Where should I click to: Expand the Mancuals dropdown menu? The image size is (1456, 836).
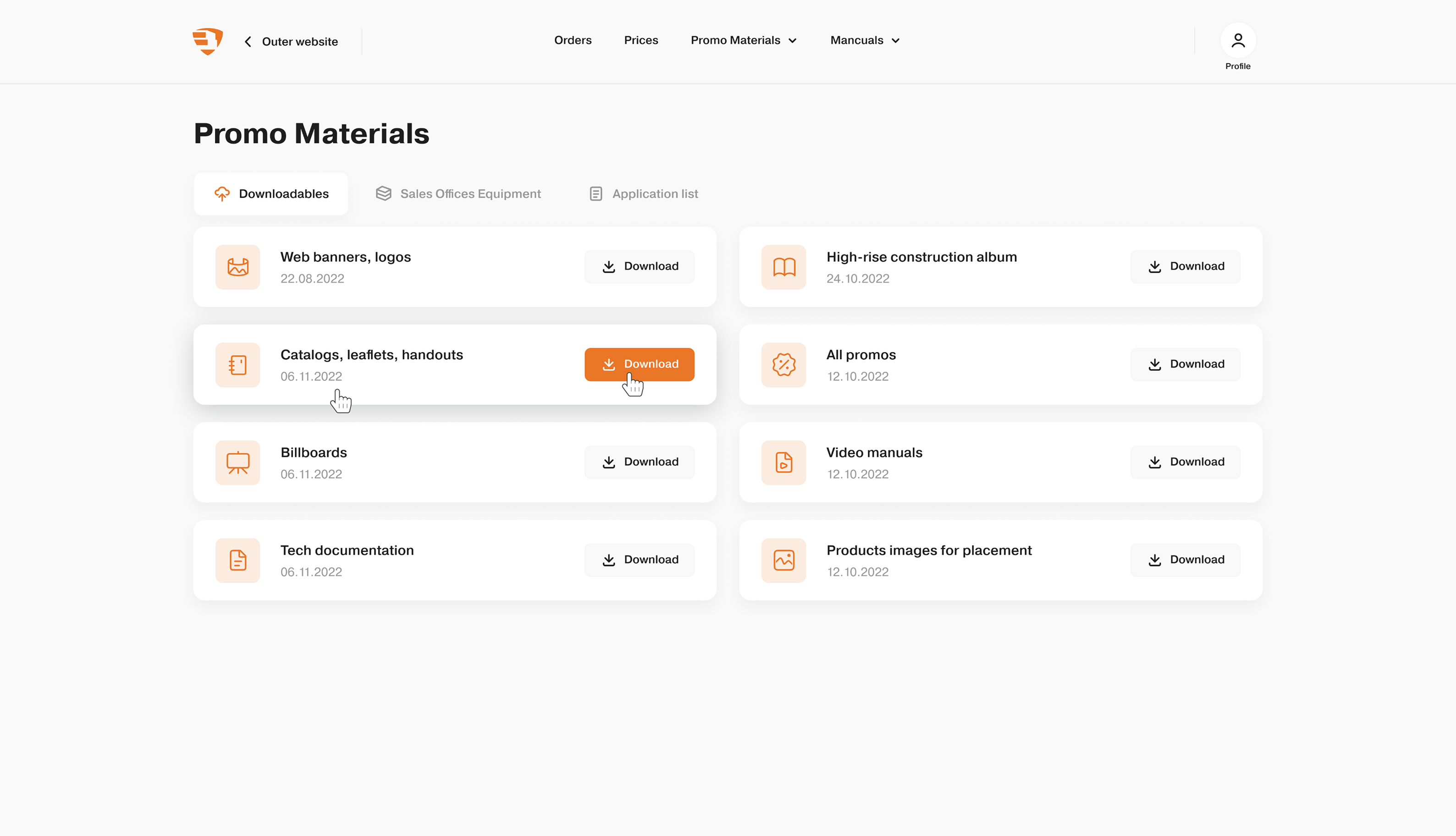(x=864, y=40)
